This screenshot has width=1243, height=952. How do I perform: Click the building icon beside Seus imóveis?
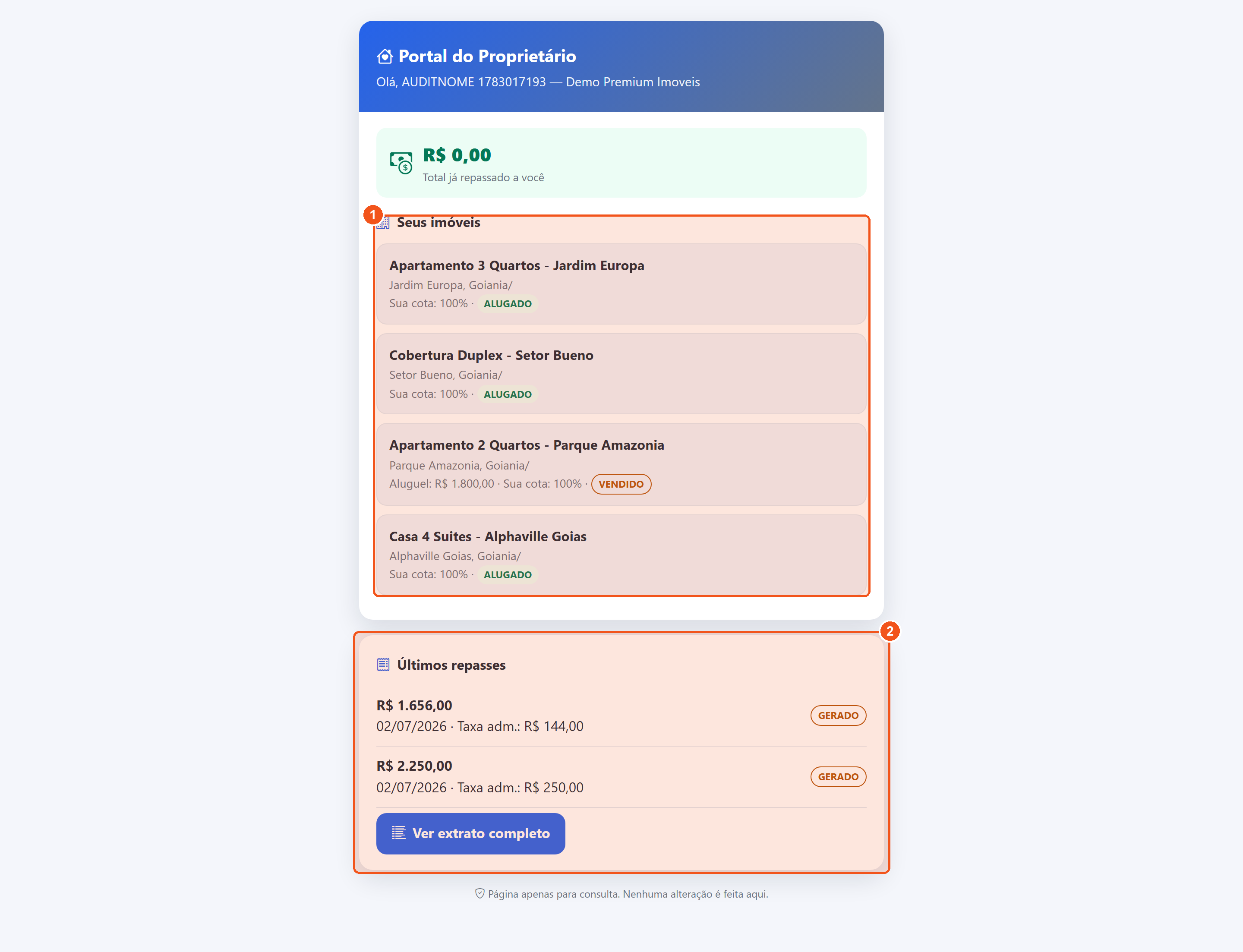click(x=384, y=223)
